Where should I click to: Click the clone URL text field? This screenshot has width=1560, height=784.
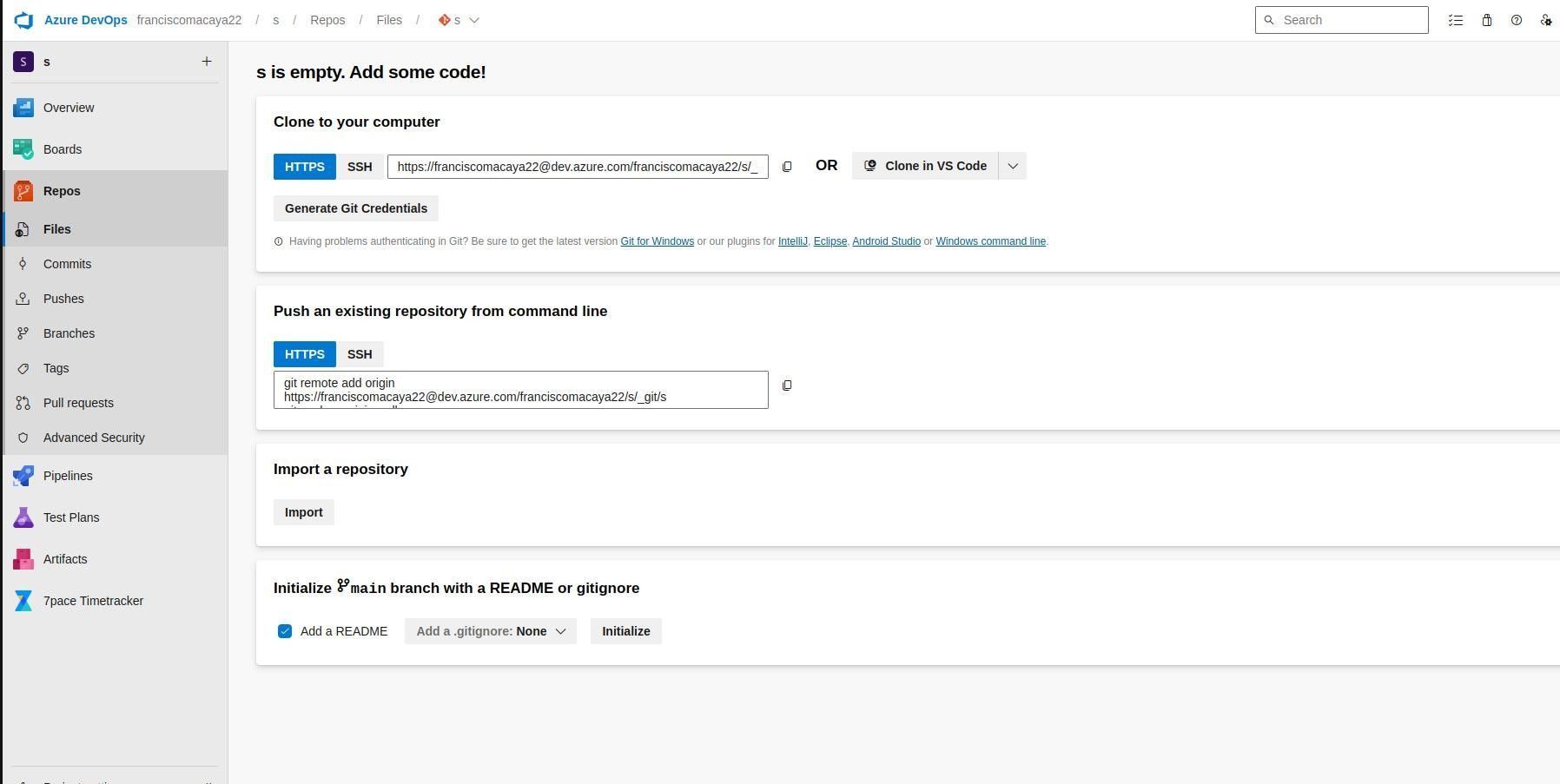[x=578, y=167]
